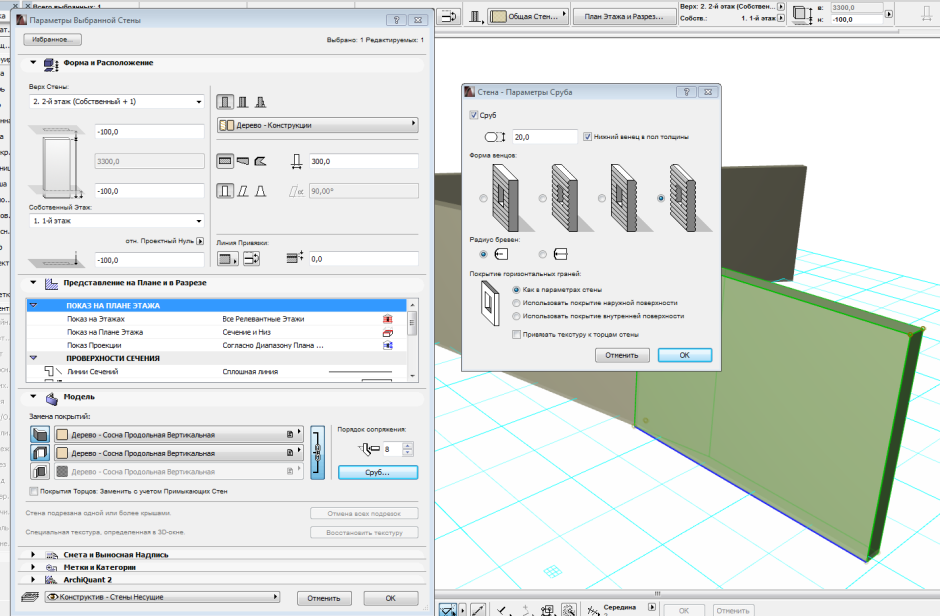Click junction order priority icon

tap(369, 448)
